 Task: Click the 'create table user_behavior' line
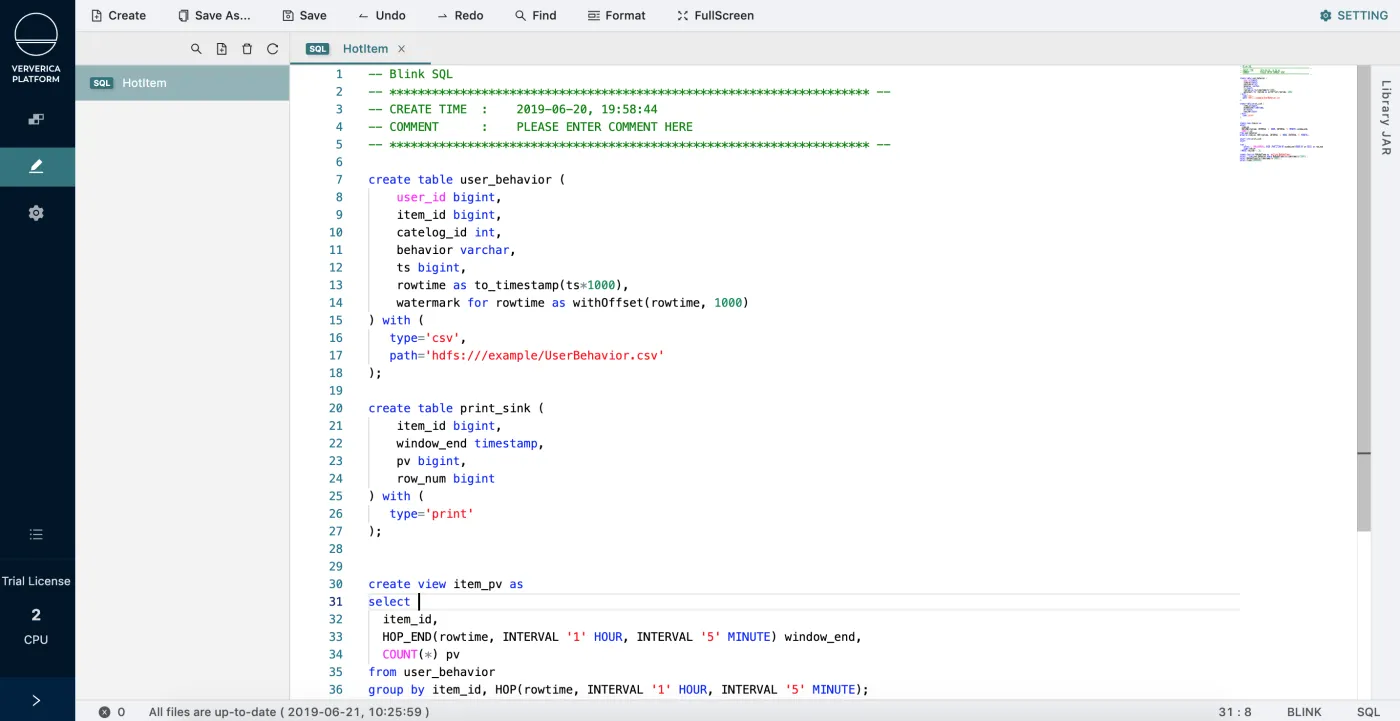tap(467, 180)
